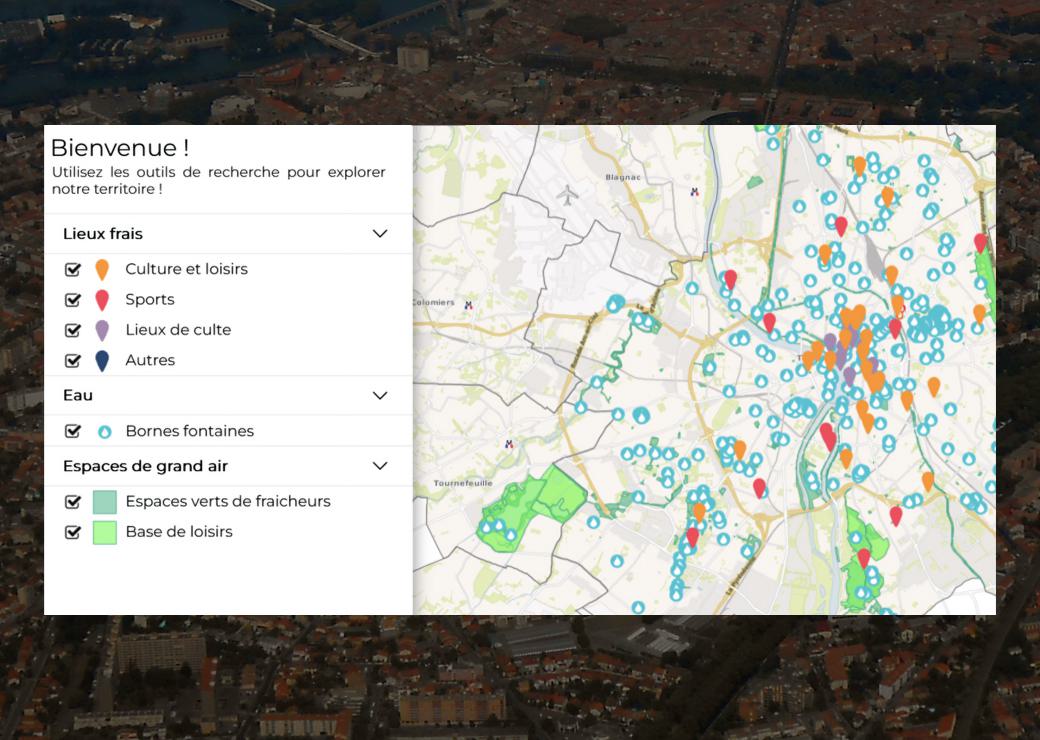Image resolution: width=1040 pixels, height=740 pixels.
Task: Collapse the Eau section chevron
Action: 380,395
